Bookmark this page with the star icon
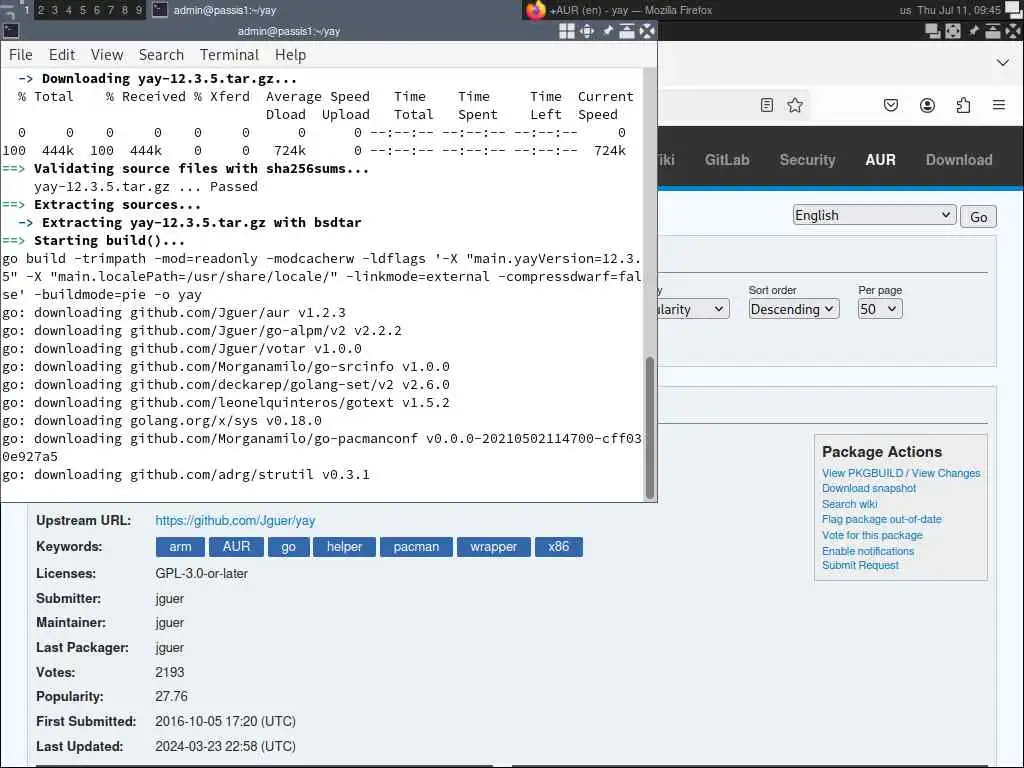 pos(795,105)
